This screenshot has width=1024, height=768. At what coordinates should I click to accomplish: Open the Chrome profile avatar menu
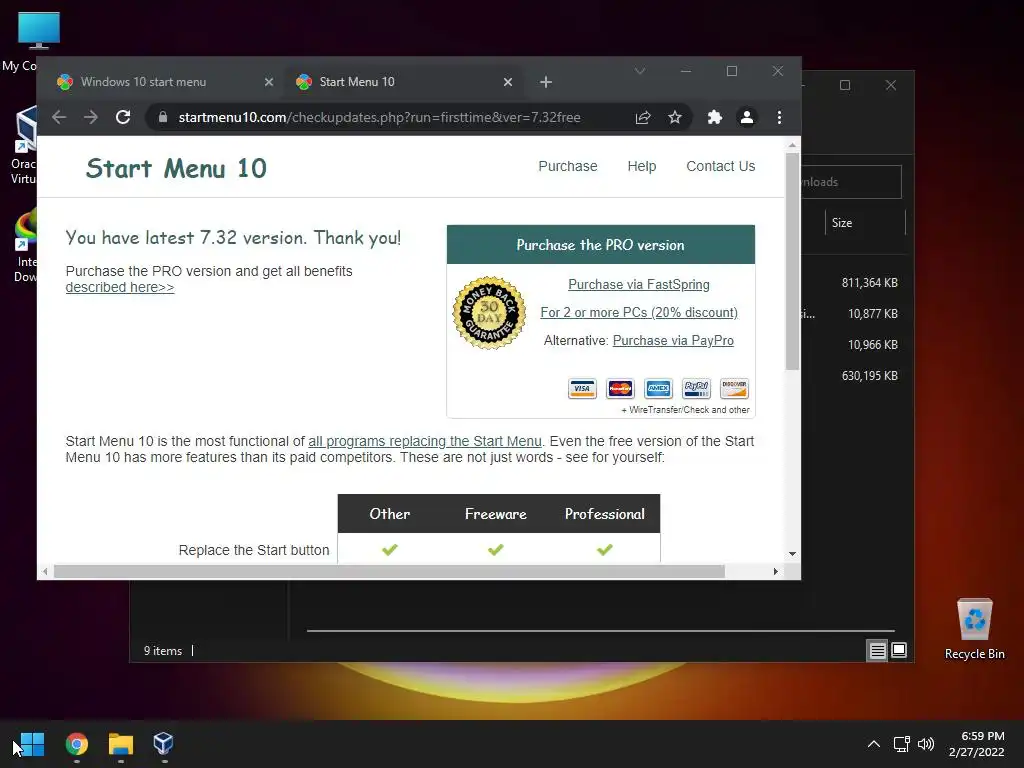pyautogui.click(x=746, y=118)
